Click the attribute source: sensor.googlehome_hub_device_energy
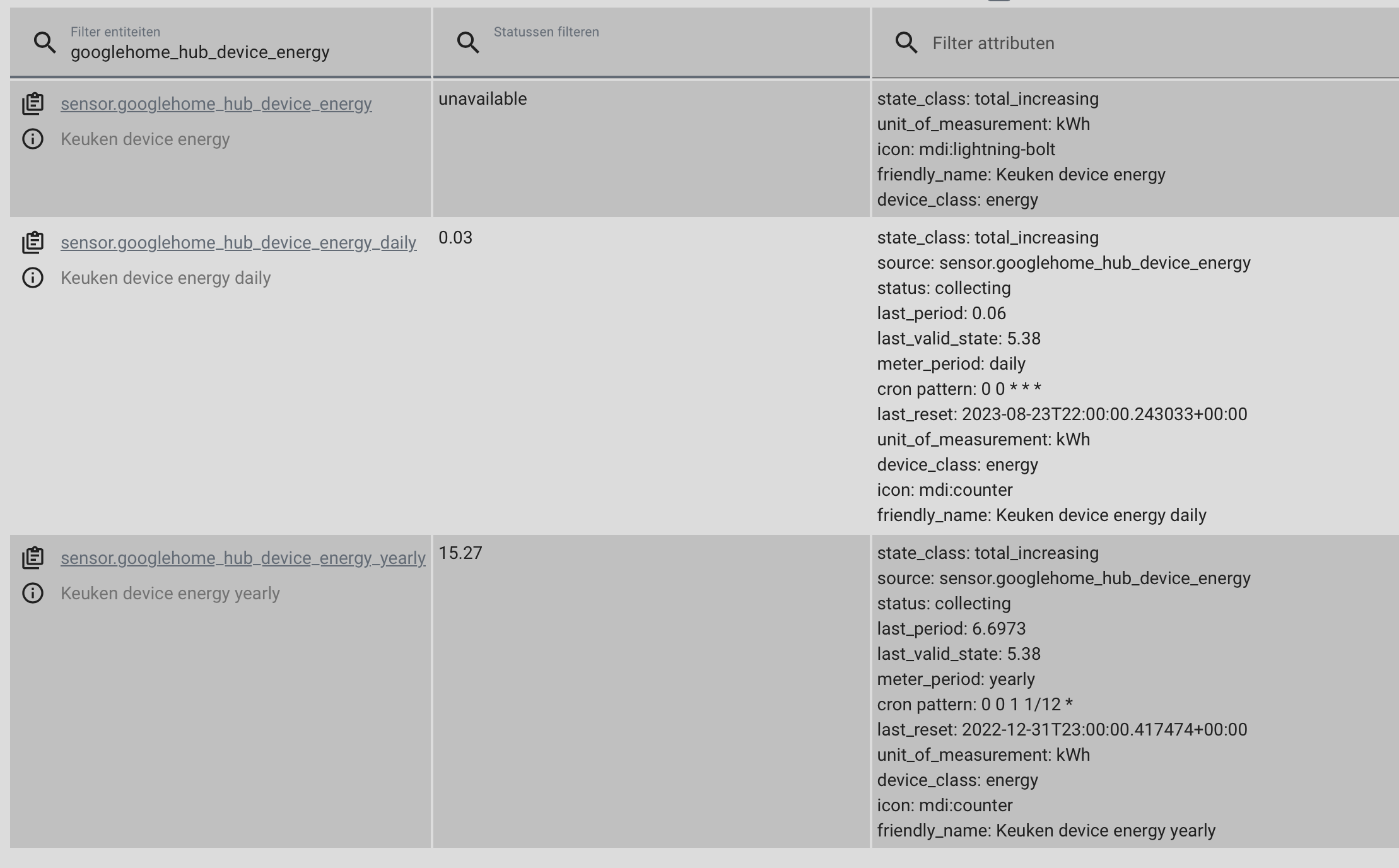The image size is (1399, 868). coord(1062,262)
